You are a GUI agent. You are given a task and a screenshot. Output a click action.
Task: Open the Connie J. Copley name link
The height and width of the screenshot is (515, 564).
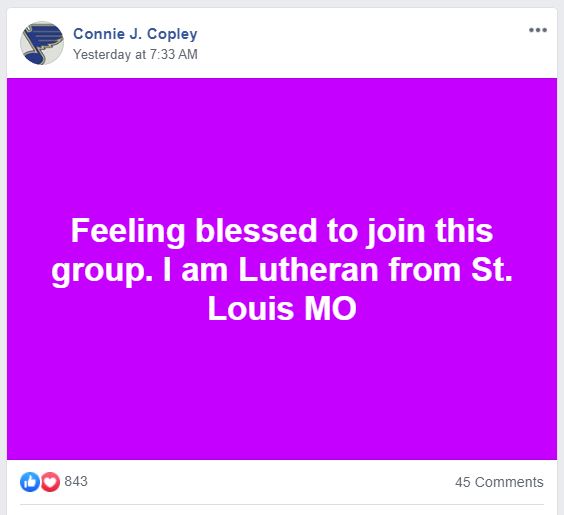click(x=135, y=34)
